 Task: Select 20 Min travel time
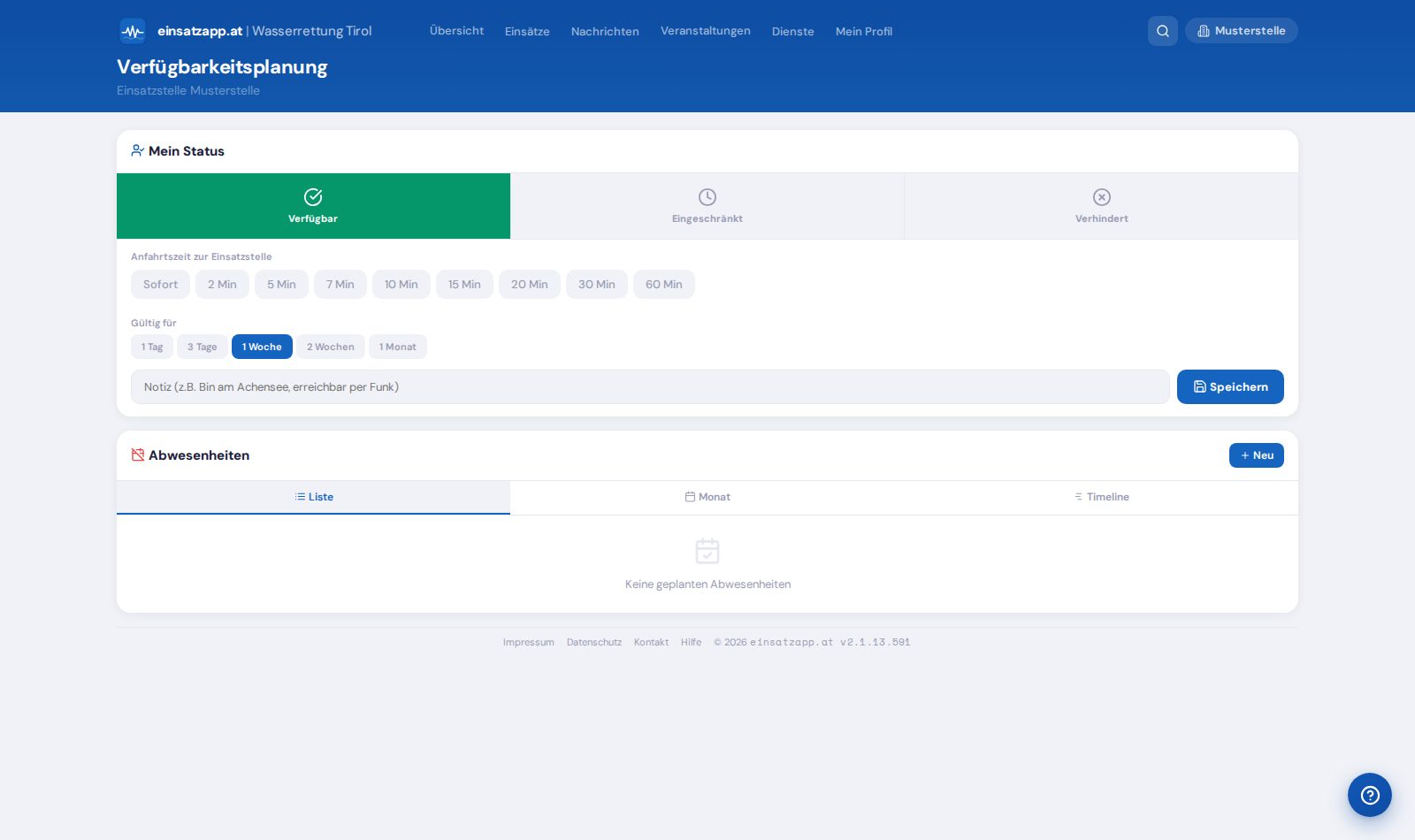point(530,285)
